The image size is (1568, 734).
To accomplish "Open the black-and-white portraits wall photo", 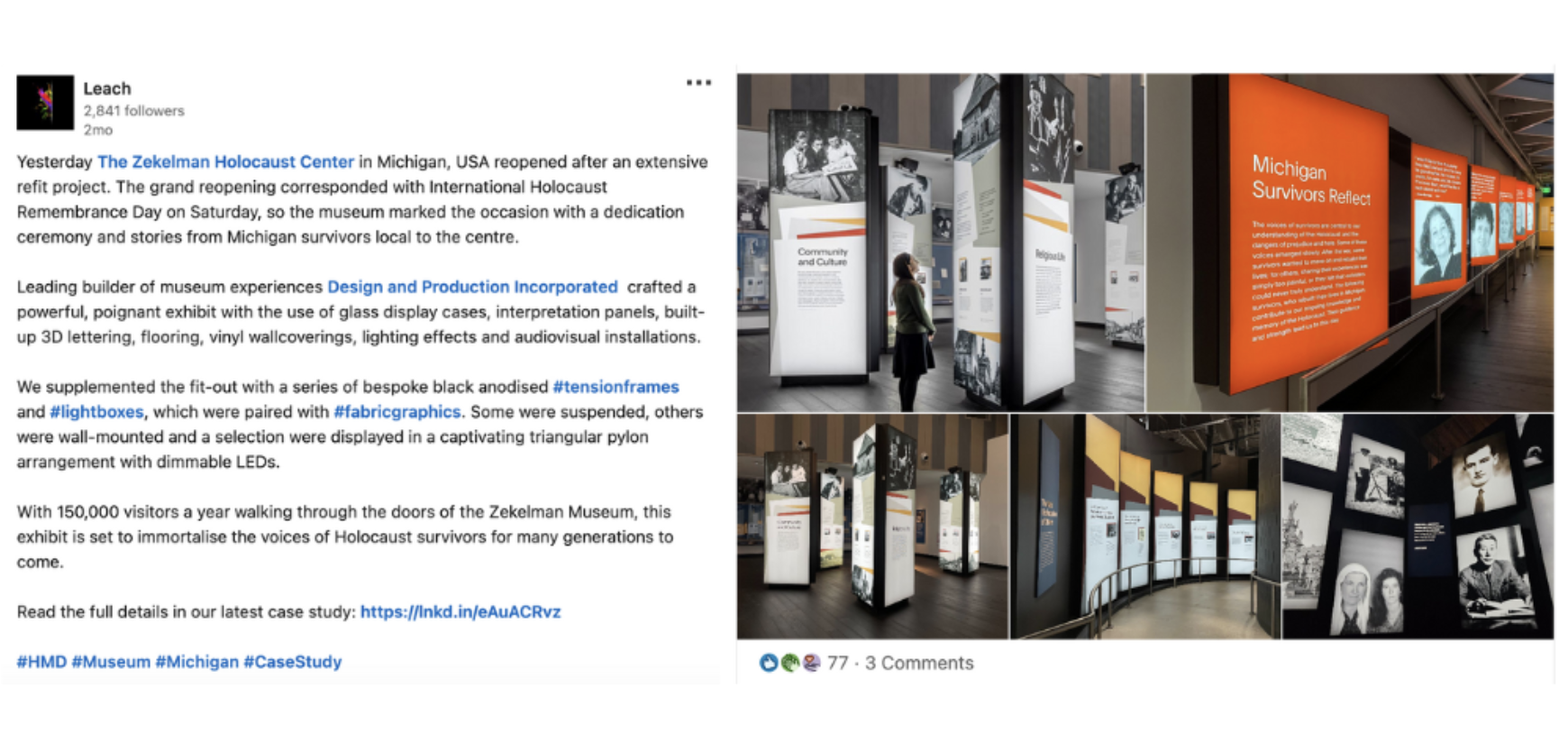I will (1418, 527).
